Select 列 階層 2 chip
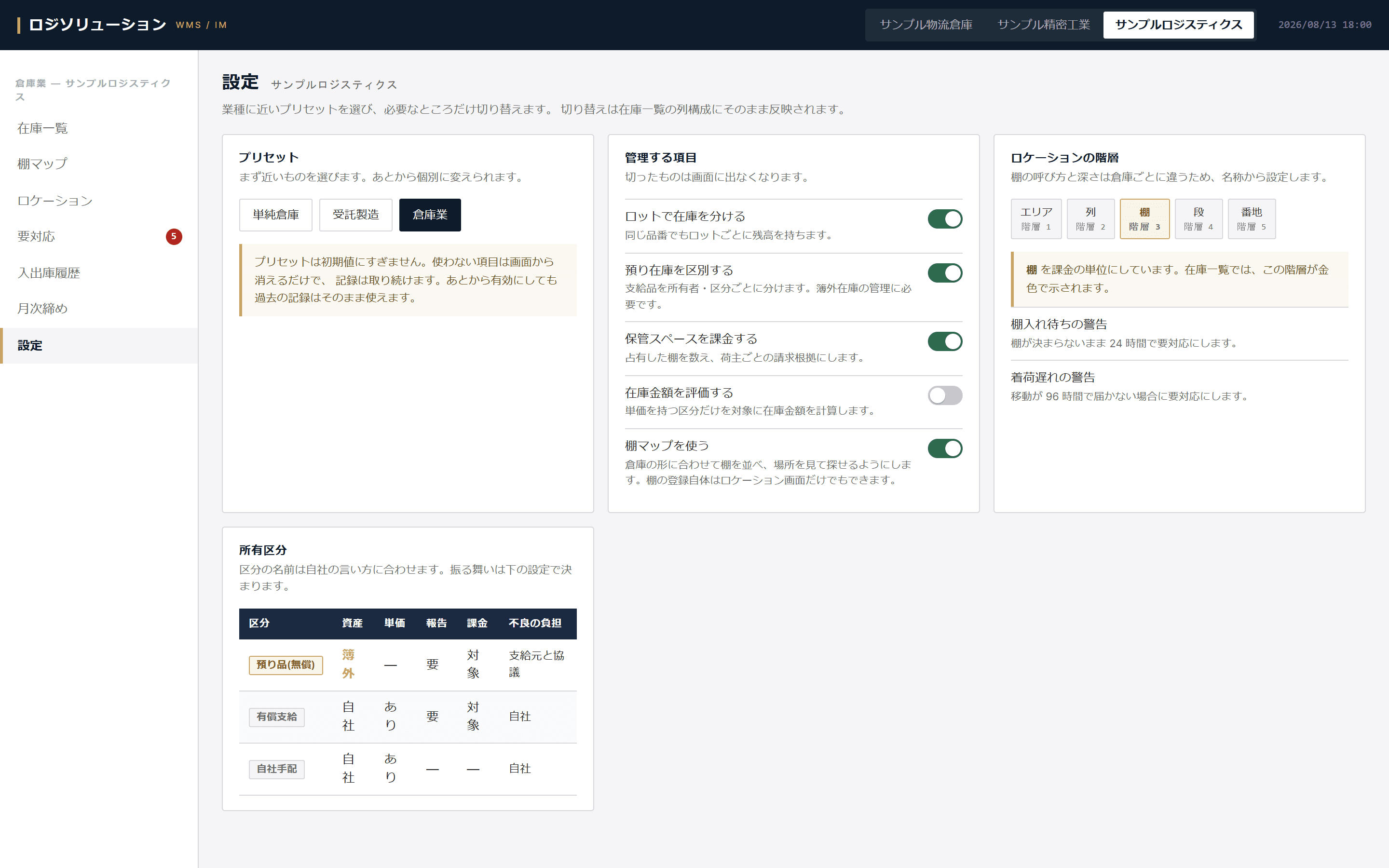The width and height of the screenshot is (1389, 868). coord(1090,219)
